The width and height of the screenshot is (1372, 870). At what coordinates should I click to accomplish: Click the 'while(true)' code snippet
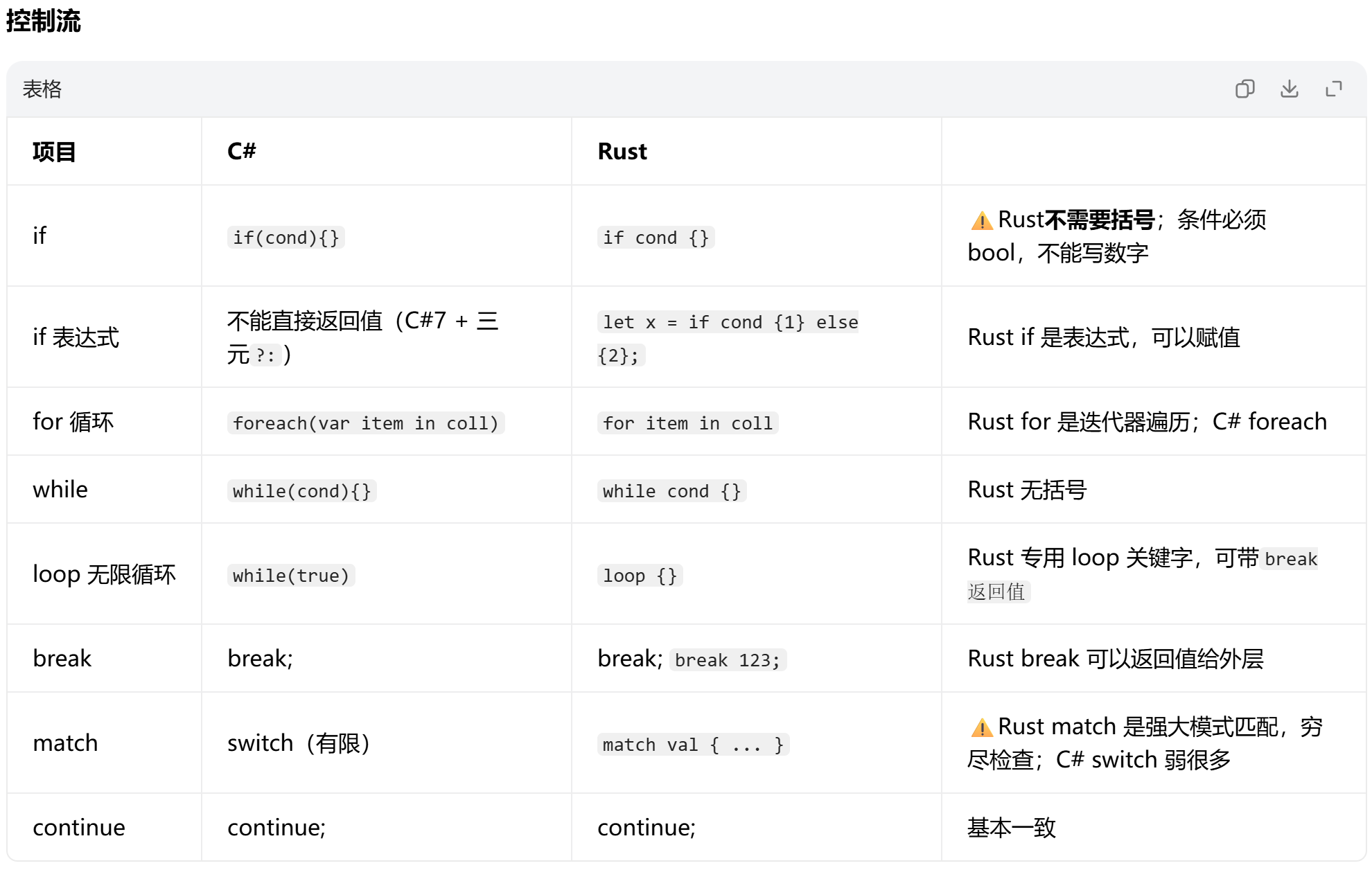click(291, 576)
